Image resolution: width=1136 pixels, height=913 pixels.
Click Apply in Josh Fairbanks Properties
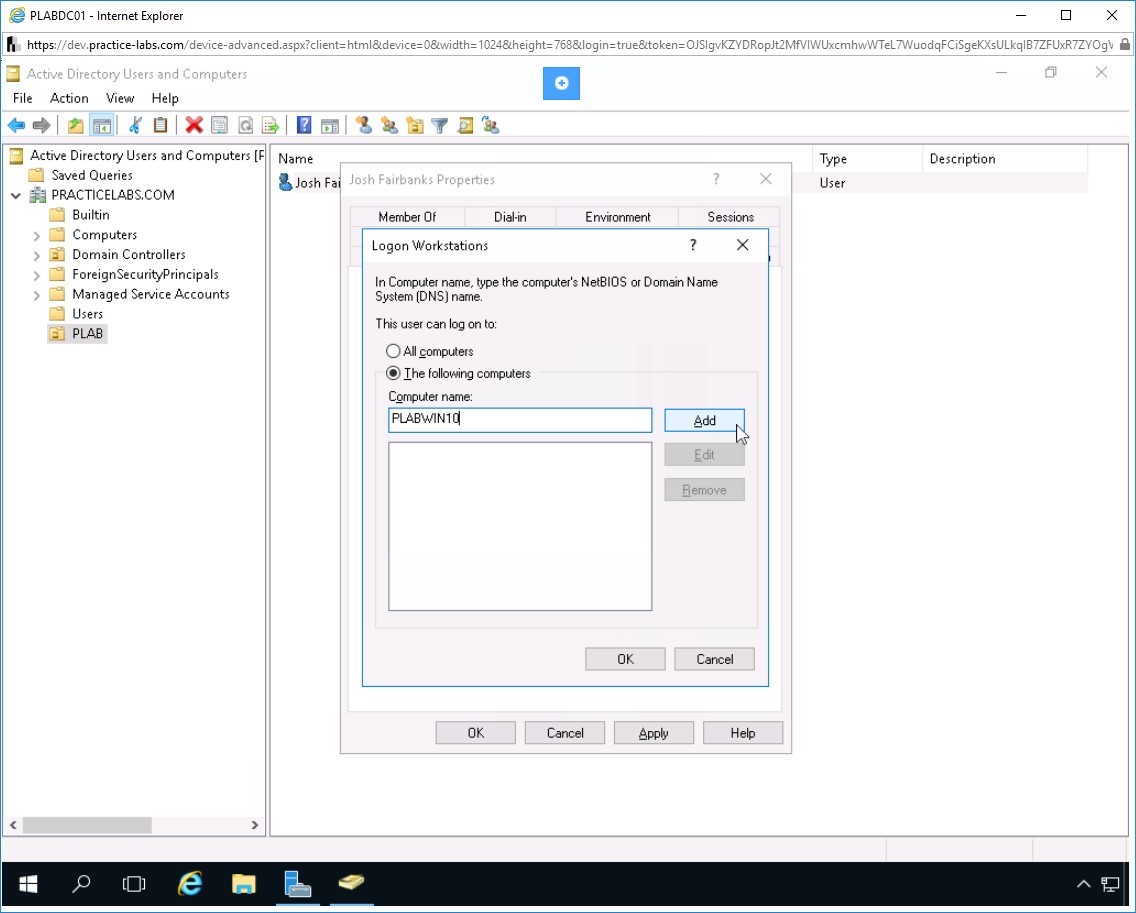coord(653,733)
